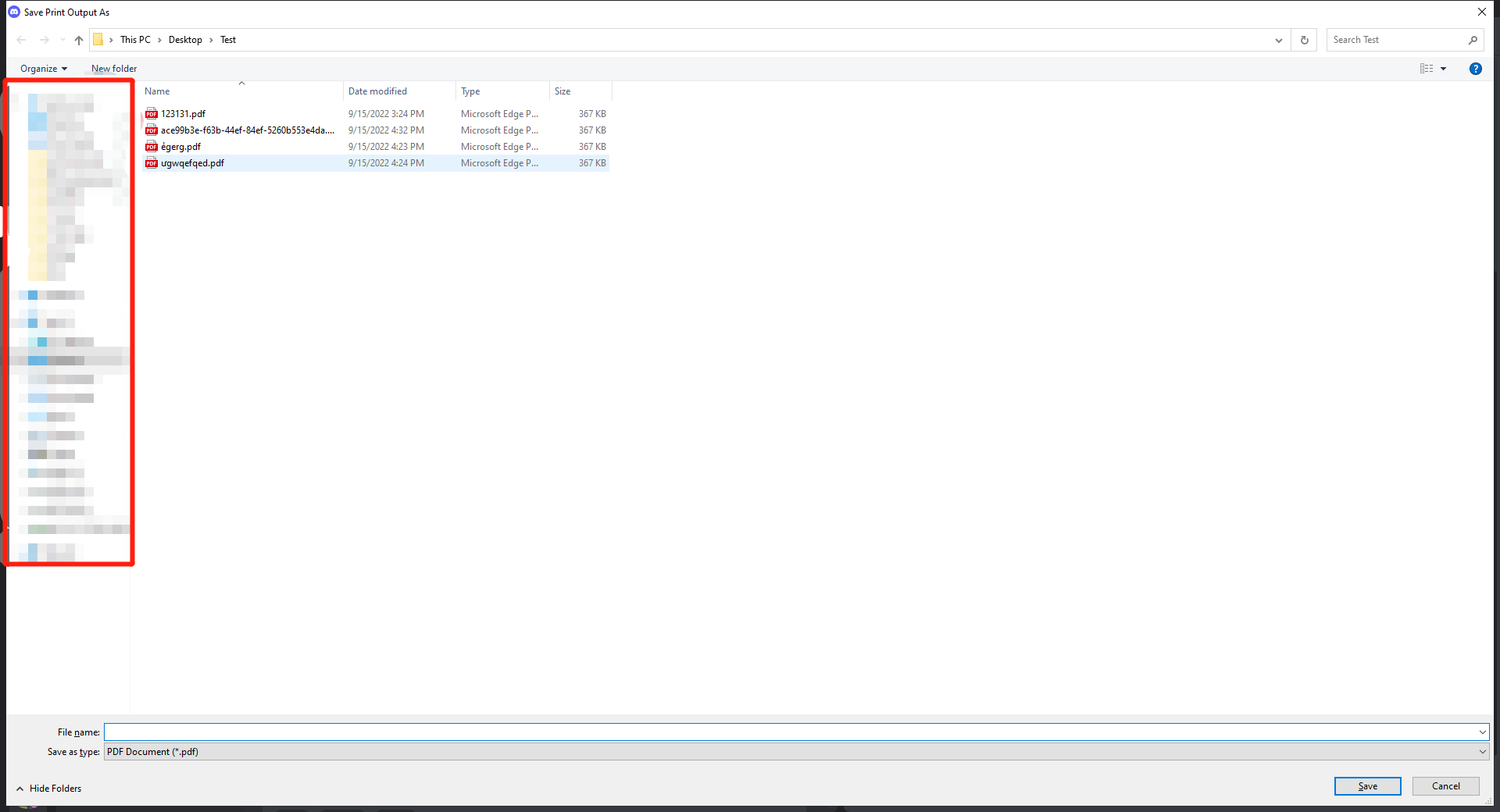The width and height of the screenshot is (1500, 812).
Task: Click date 9/15/2022 4:23 PM cell
Action: [386, 147]
